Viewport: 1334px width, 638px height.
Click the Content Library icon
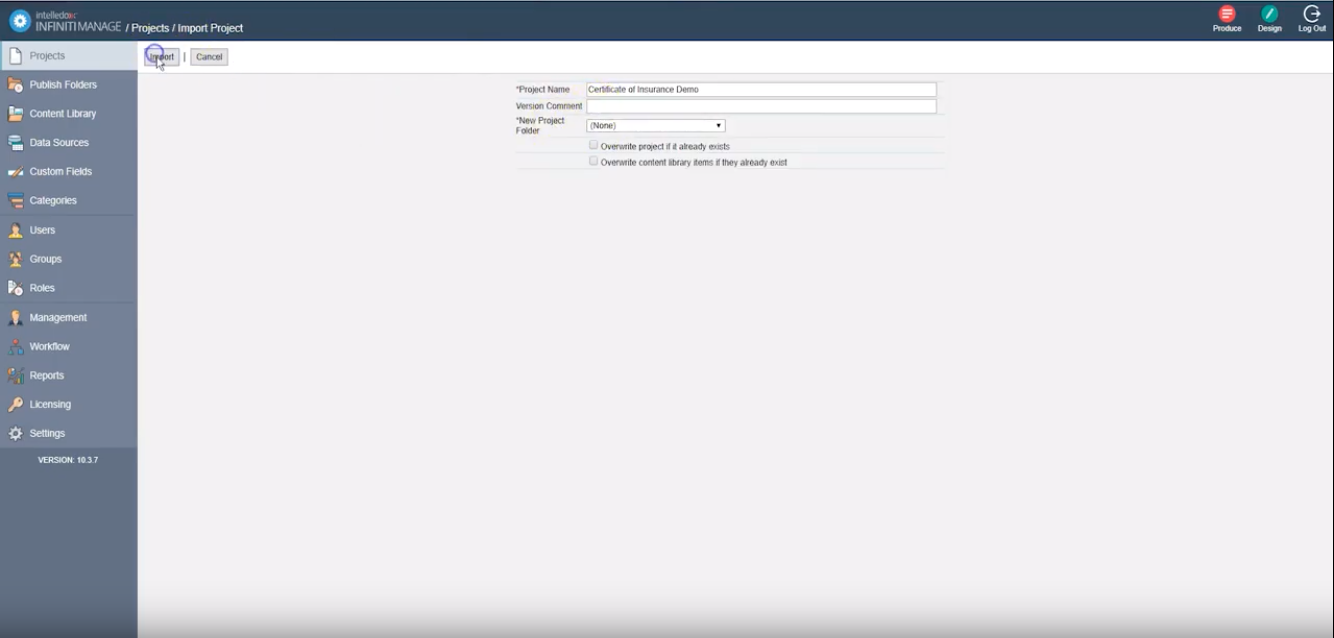pos(15,114)
